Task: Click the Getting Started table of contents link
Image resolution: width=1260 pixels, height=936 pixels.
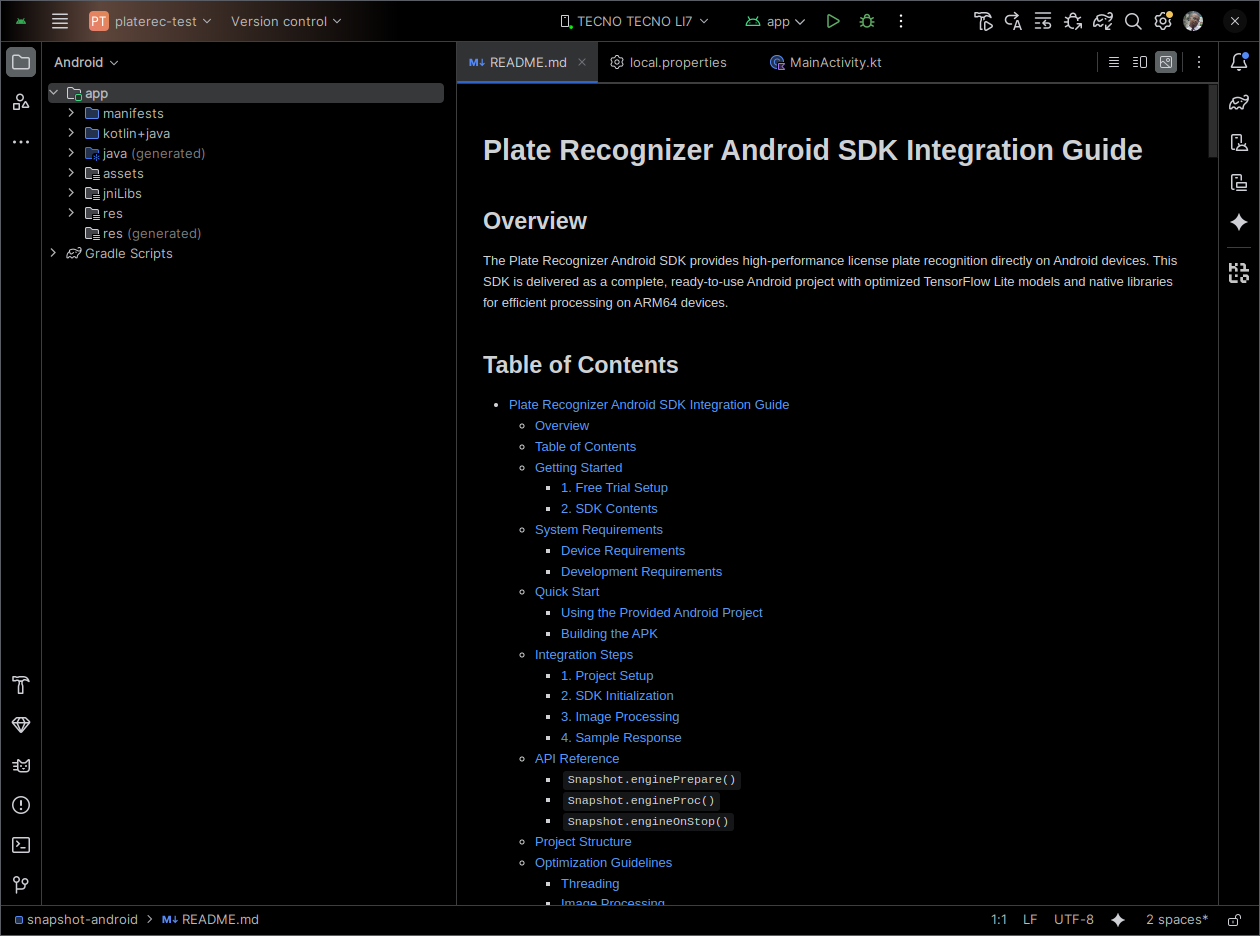Action: point(578,467)
